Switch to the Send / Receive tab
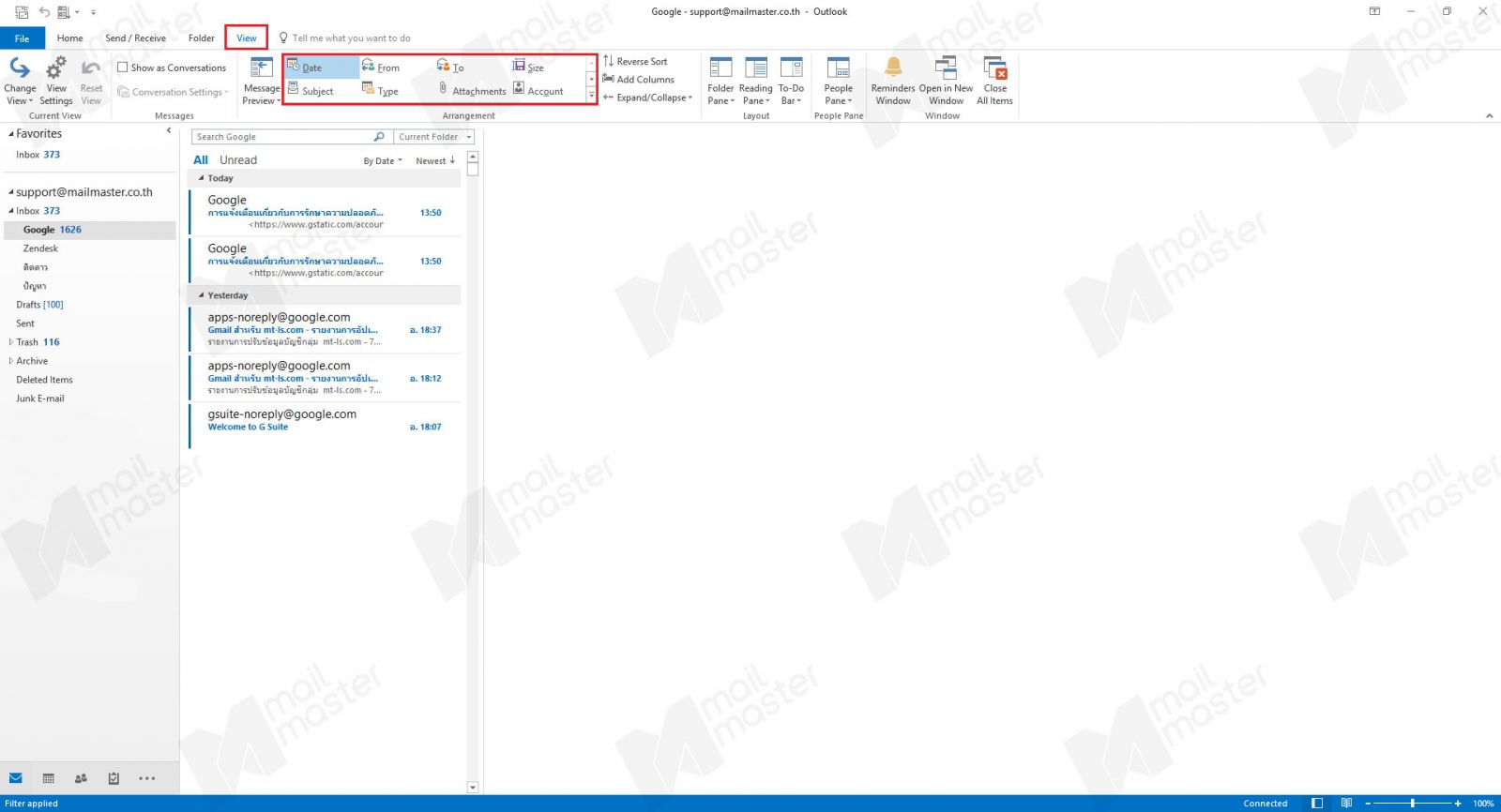The height and width of the screenshot is (812, 1501). pos(135,38)
